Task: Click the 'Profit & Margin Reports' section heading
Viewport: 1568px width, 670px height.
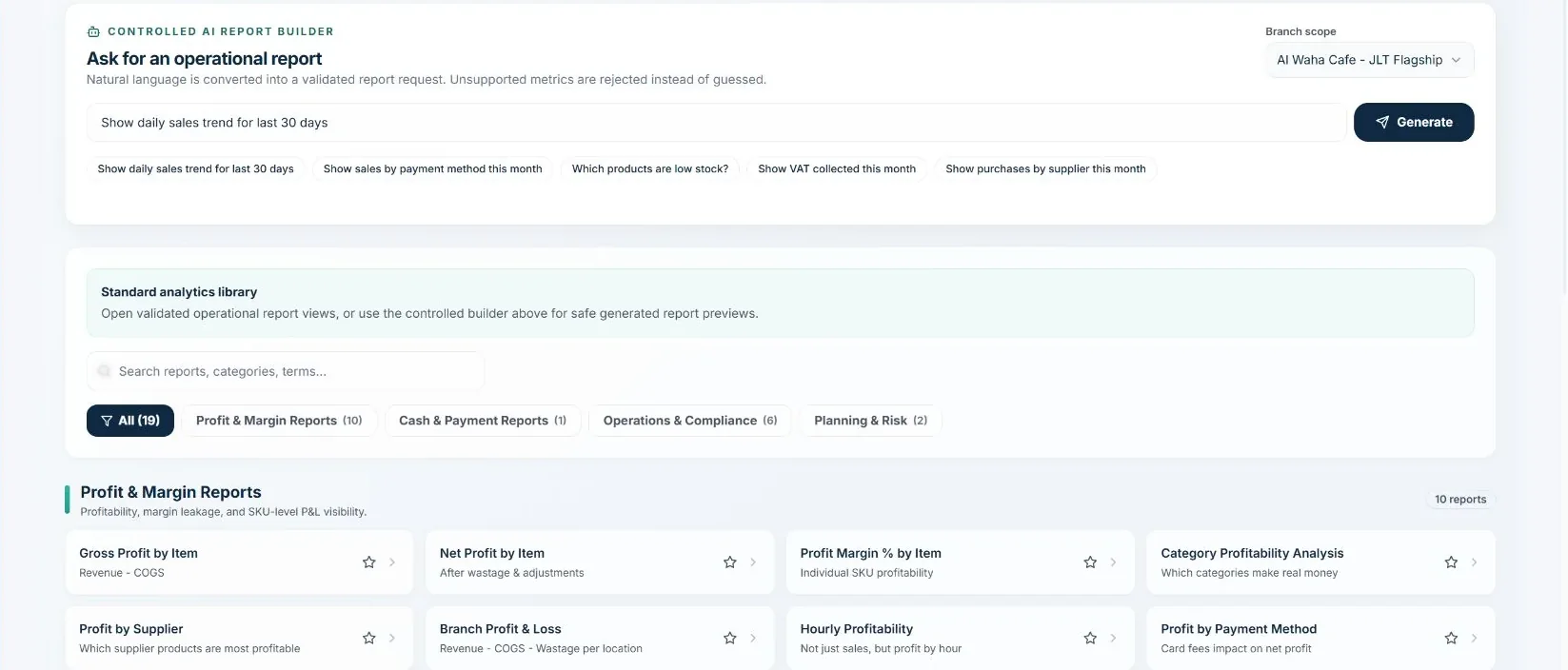Action: point(170,492)
